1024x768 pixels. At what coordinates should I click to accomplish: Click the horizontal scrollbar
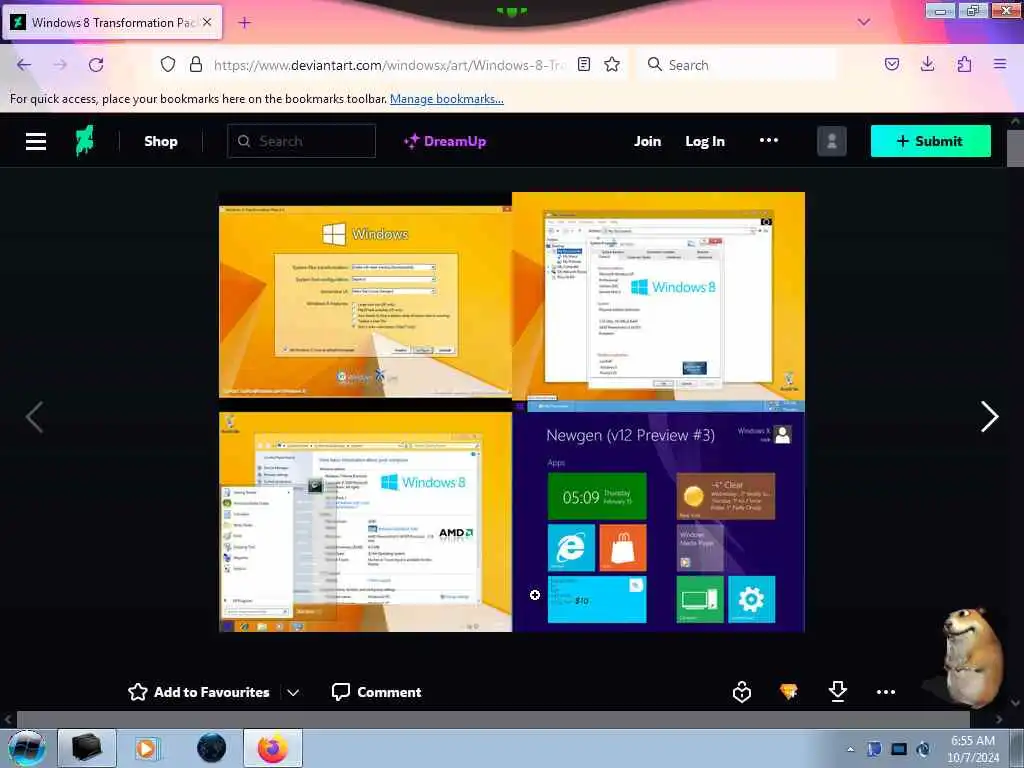pyautogui.click(x=493, y=719)
